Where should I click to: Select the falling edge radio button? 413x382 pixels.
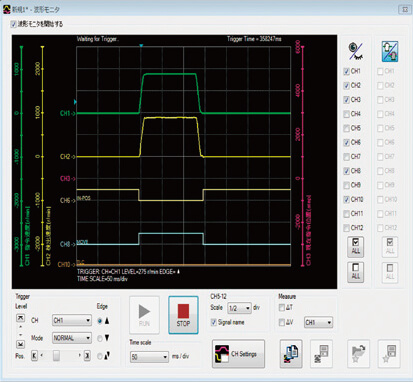100,338
